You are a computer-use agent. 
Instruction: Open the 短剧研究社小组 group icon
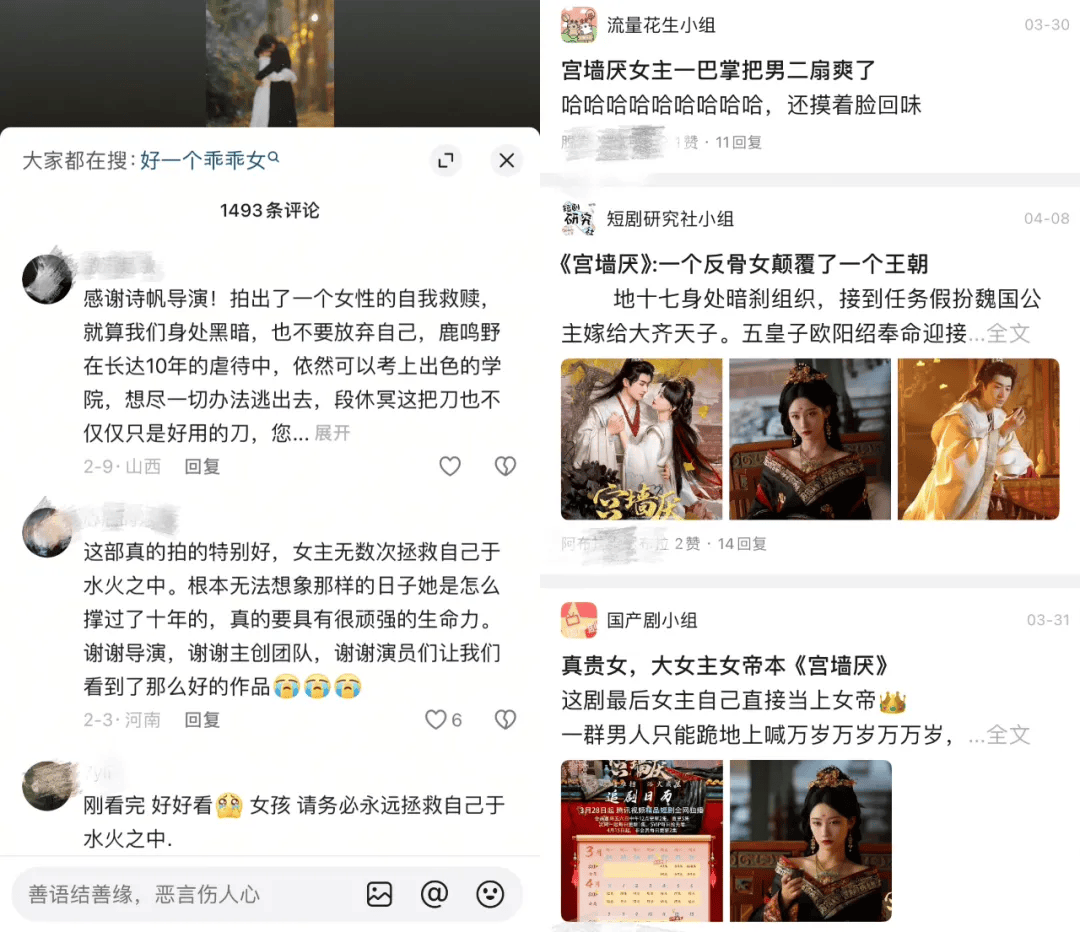click(579, 219)
